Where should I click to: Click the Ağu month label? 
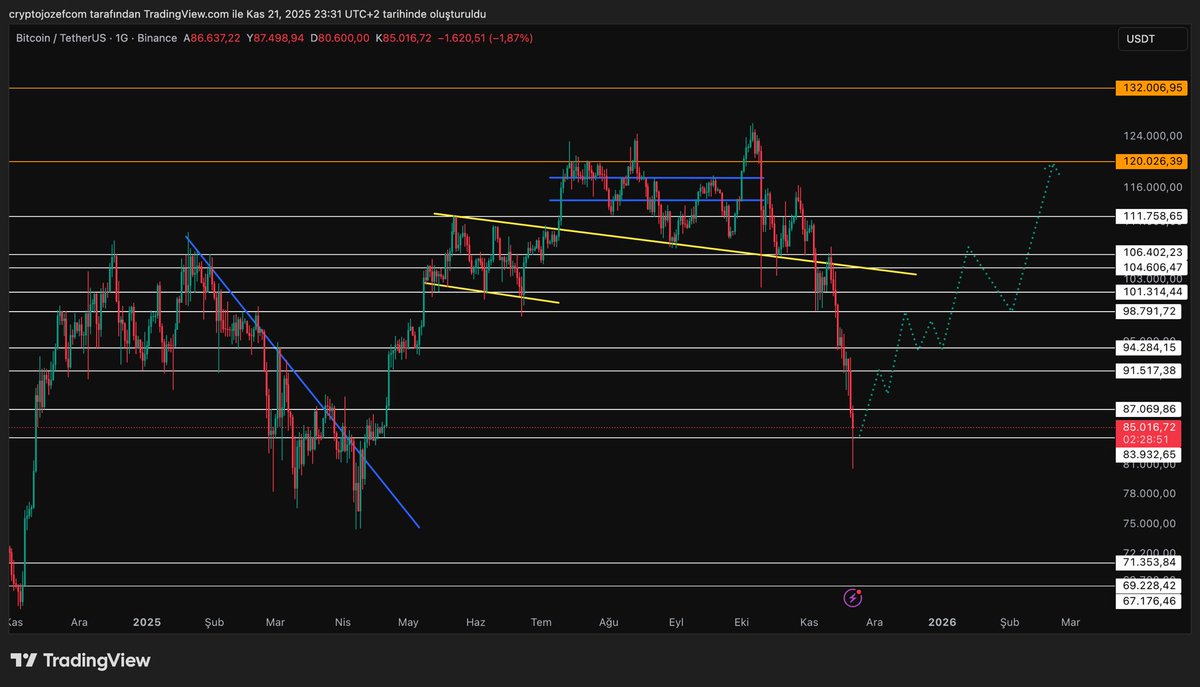[x=609, y=622]
